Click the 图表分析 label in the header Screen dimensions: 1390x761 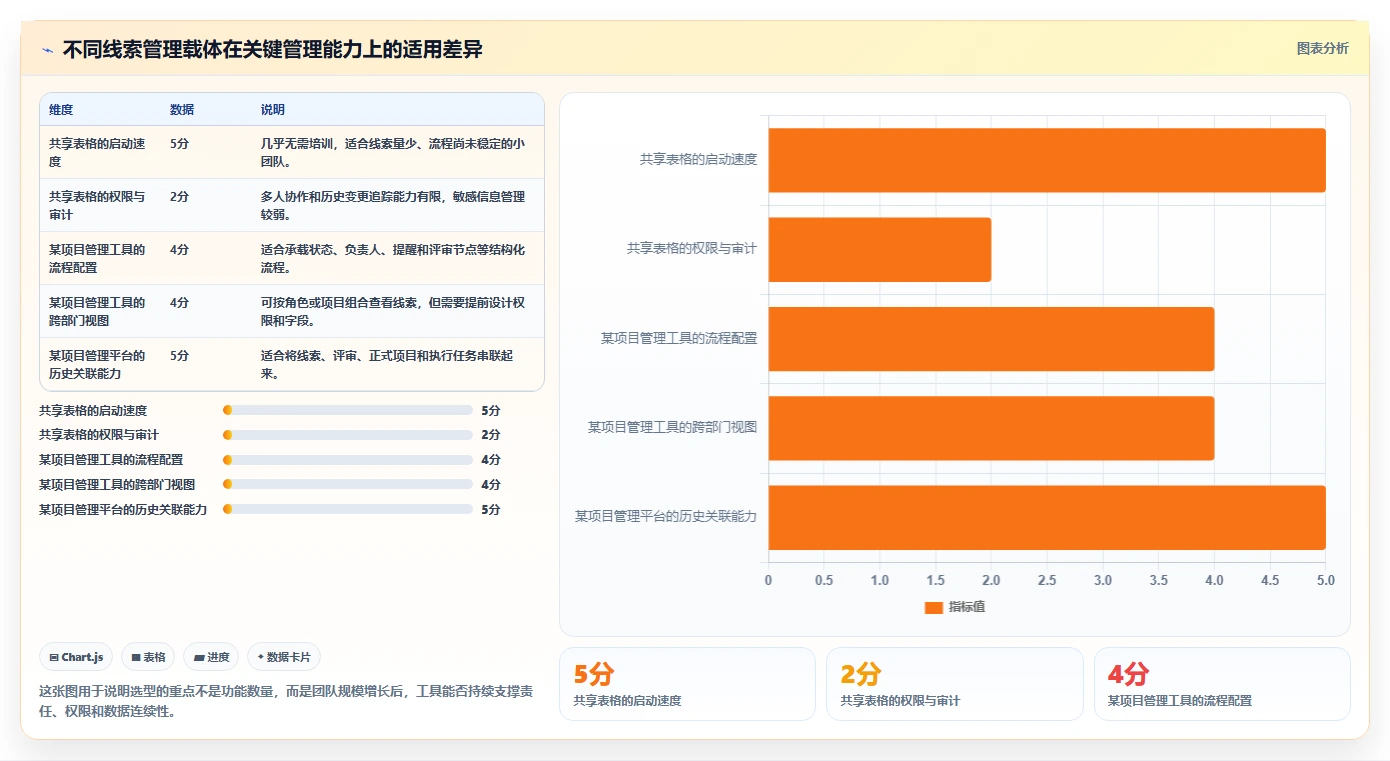(1322, 48)
